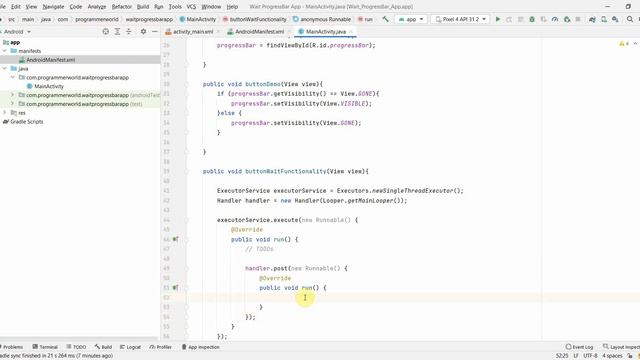Expand the res folder
The height and width of the screenshot is (360, 640).
[5, 113]
